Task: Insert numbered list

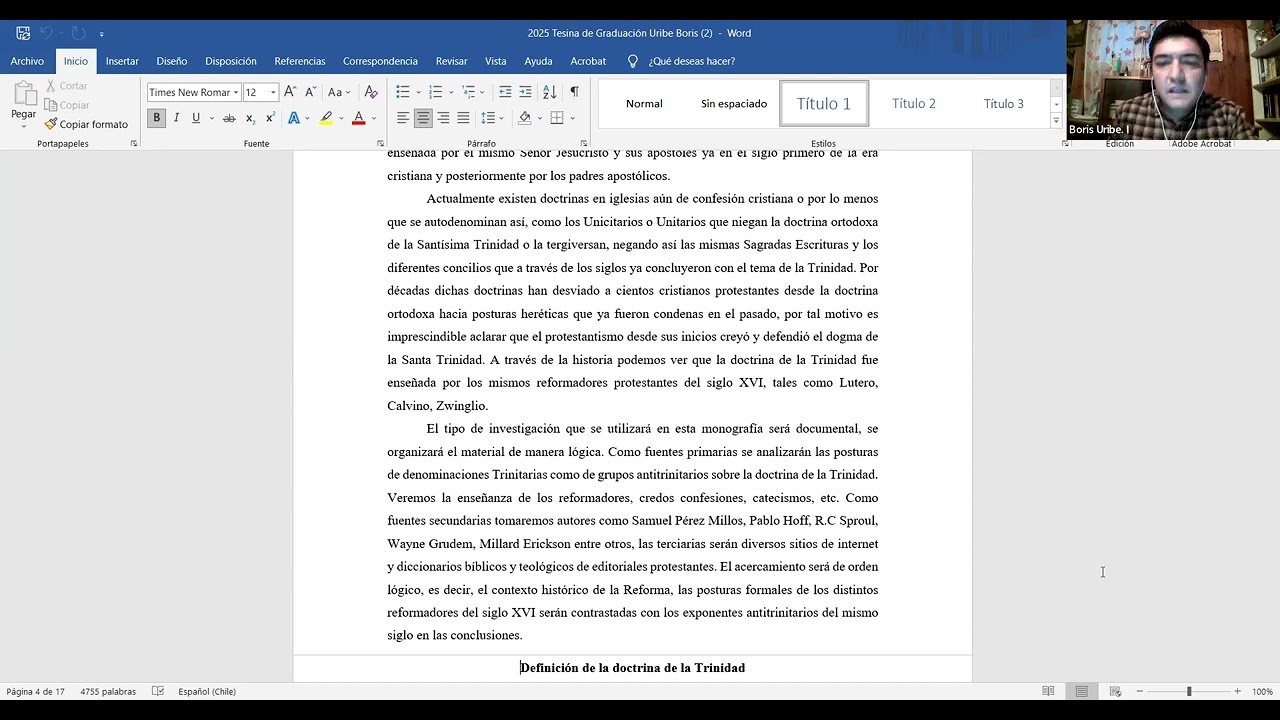Action: pyautogui.click(x=436, y=92)
